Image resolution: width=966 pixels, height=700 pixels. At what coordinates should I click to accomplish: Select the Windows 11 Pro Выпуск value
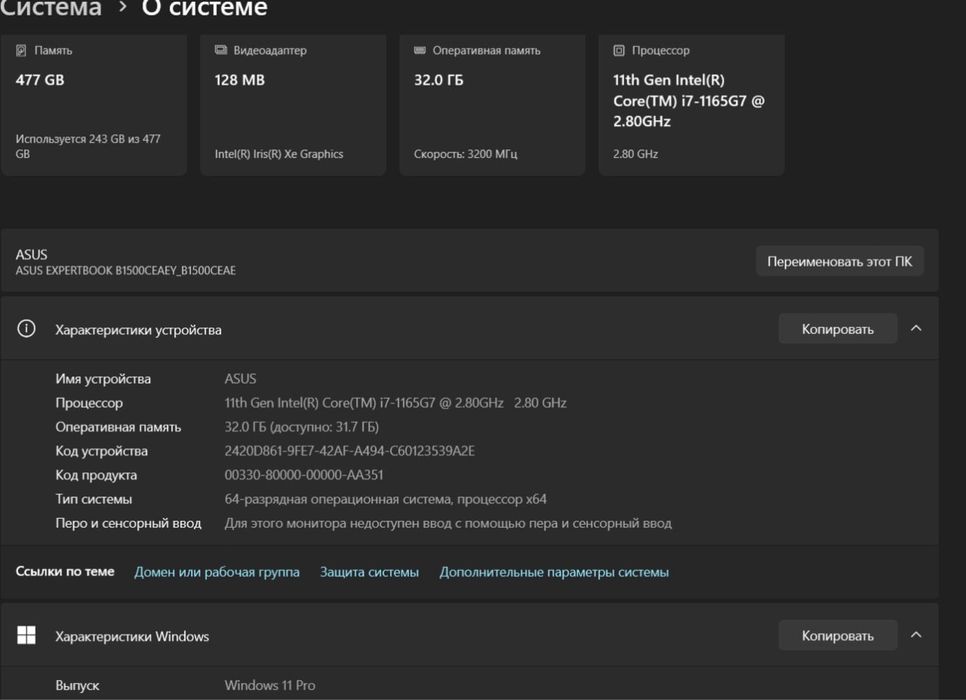pyautogui.click(x=270, y=685)
